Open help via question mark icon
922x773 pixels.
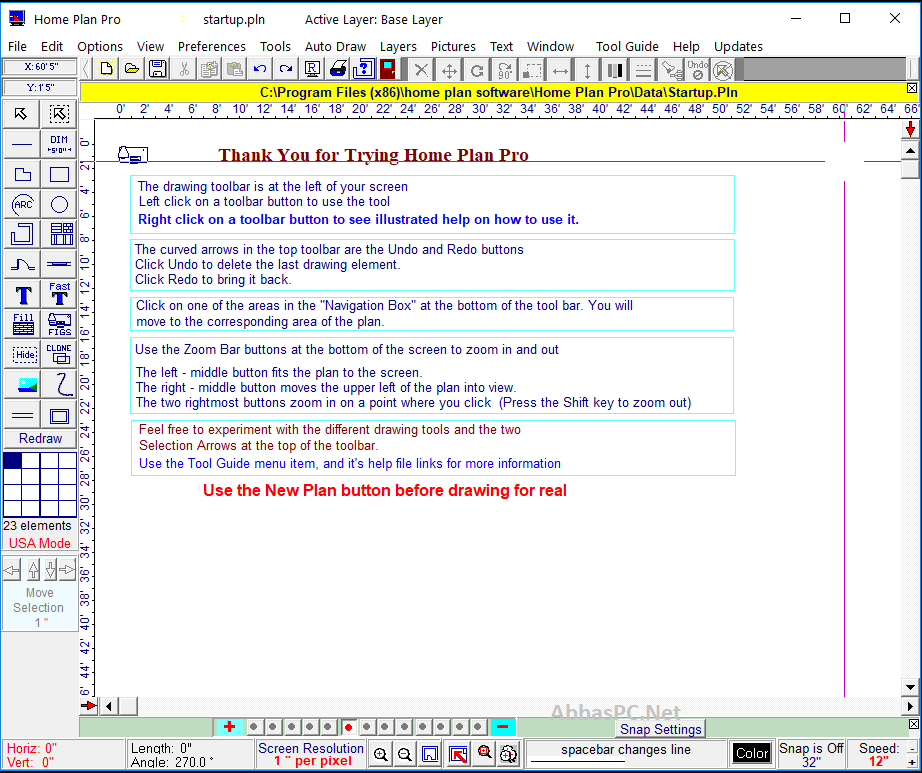tap(363, 69)
